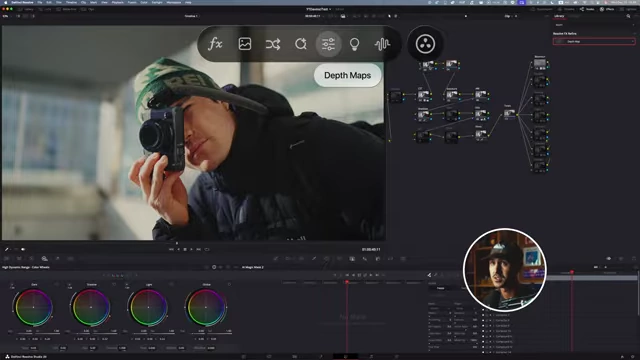
Task: Jump to first frame in viewer transport
Action: click(x=171, y=249)
